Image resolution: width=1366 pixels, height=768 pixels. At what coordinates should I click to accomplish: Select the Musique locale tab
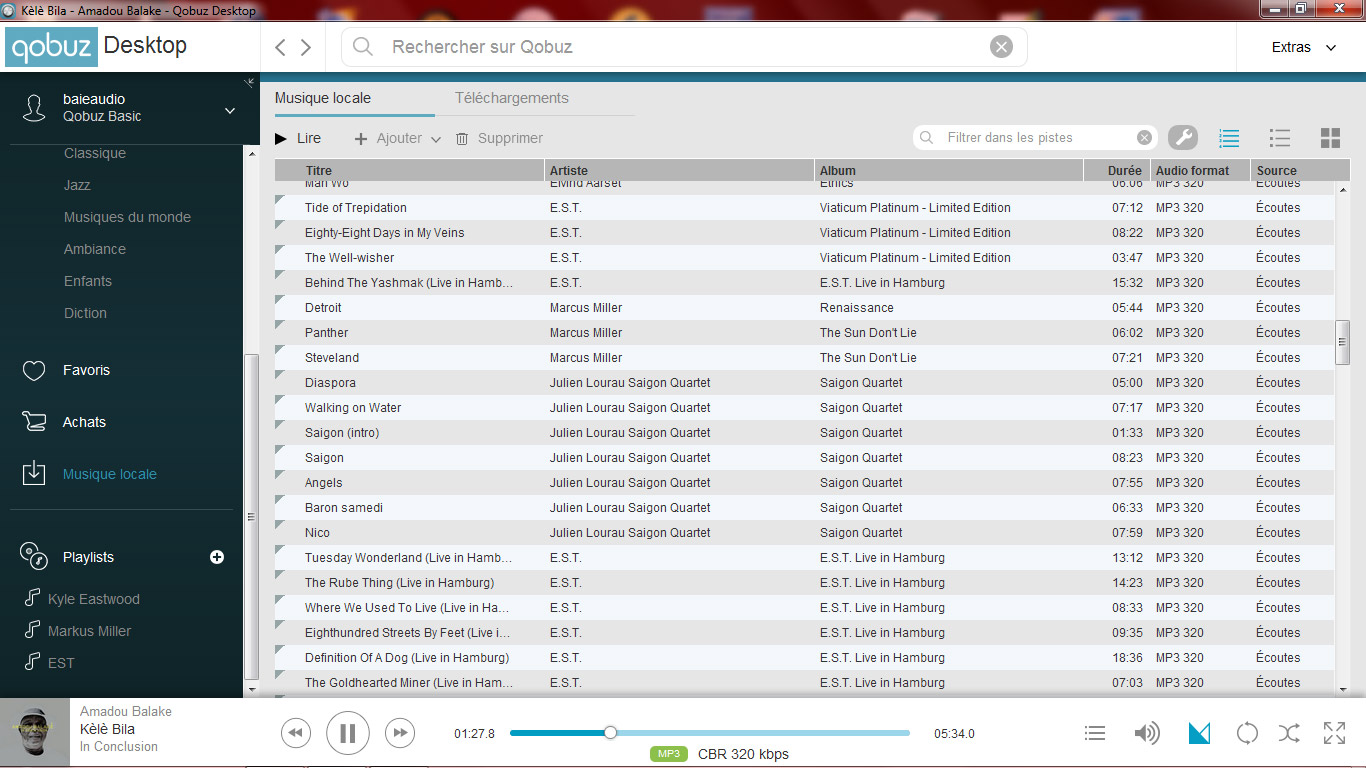[323, 98]
